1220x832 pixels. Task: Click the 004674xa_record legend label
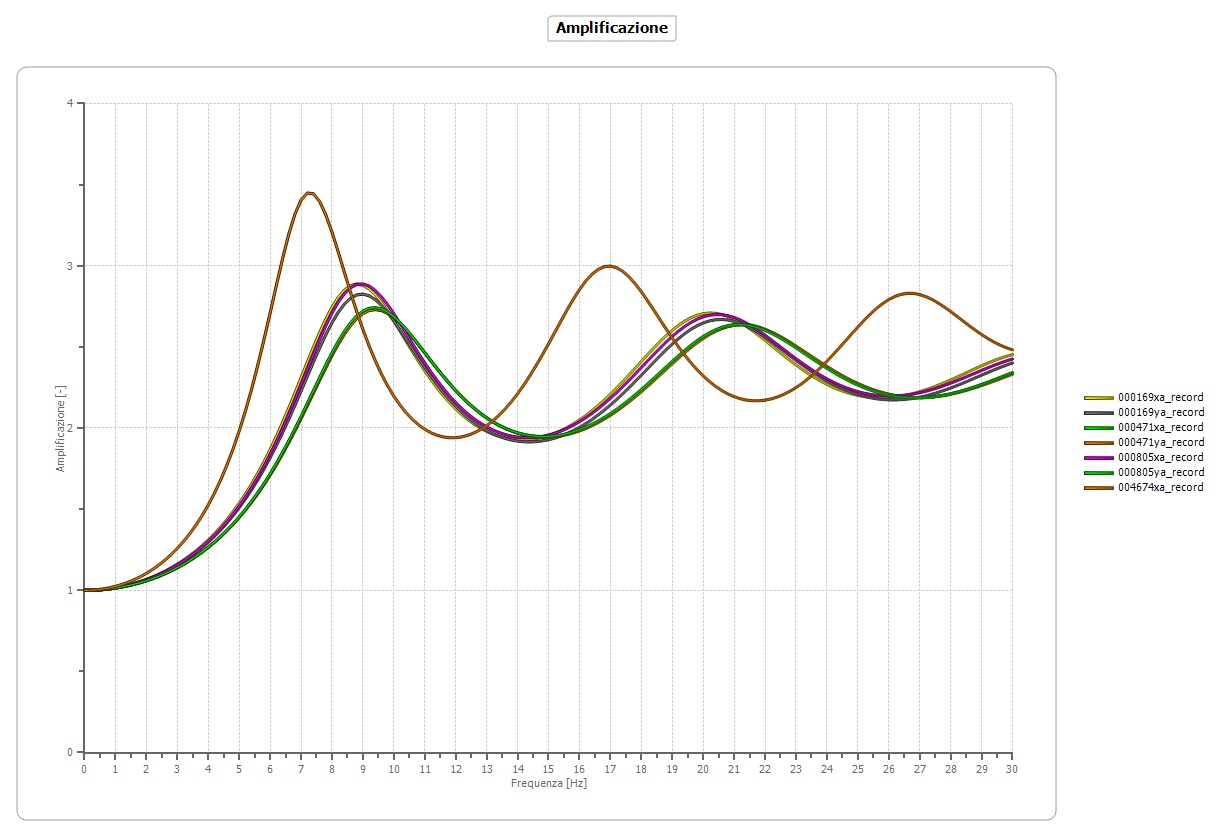point(1160,487)
